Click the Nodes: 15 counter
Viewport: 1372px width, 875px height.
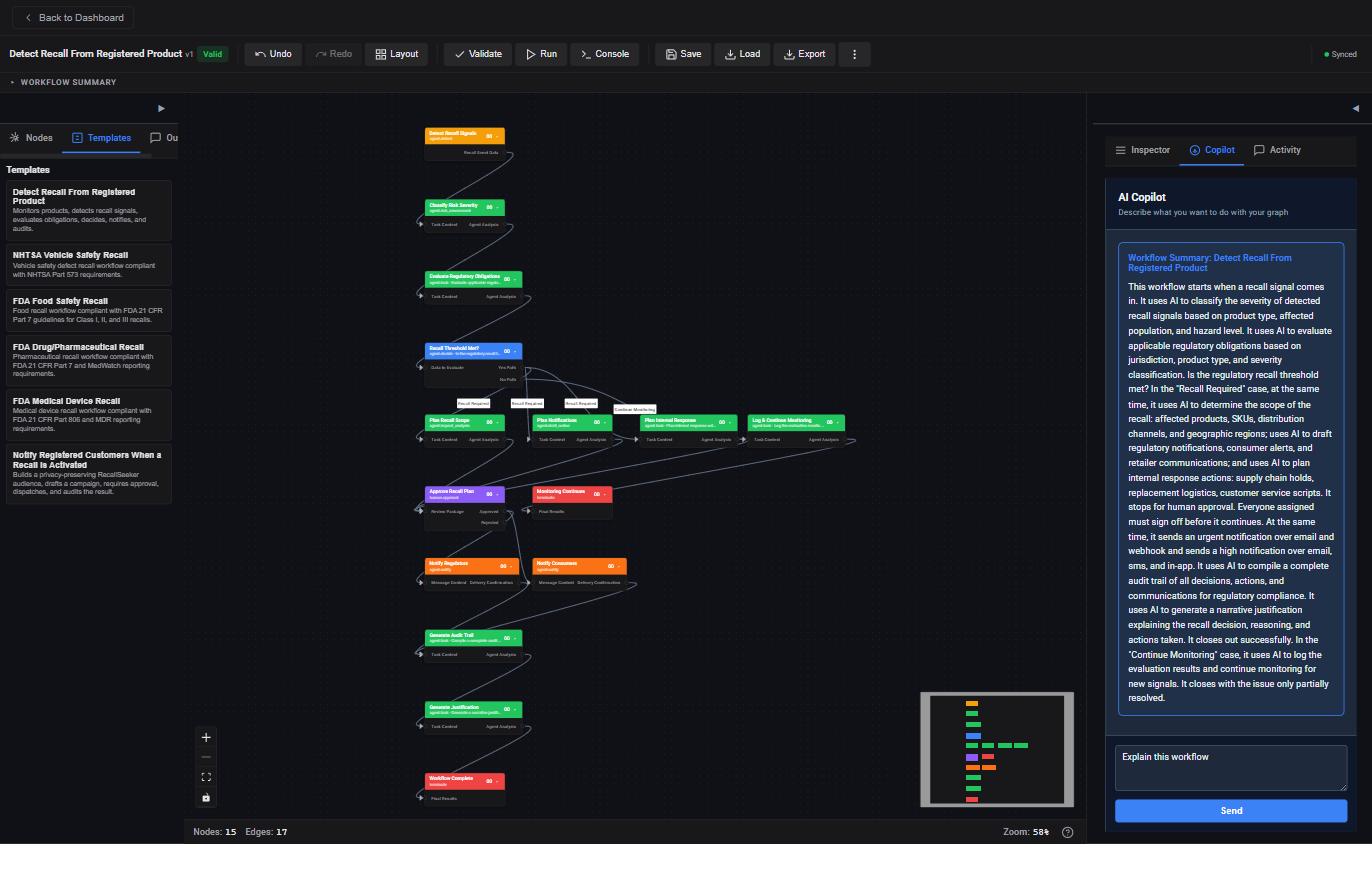[215, 832]
